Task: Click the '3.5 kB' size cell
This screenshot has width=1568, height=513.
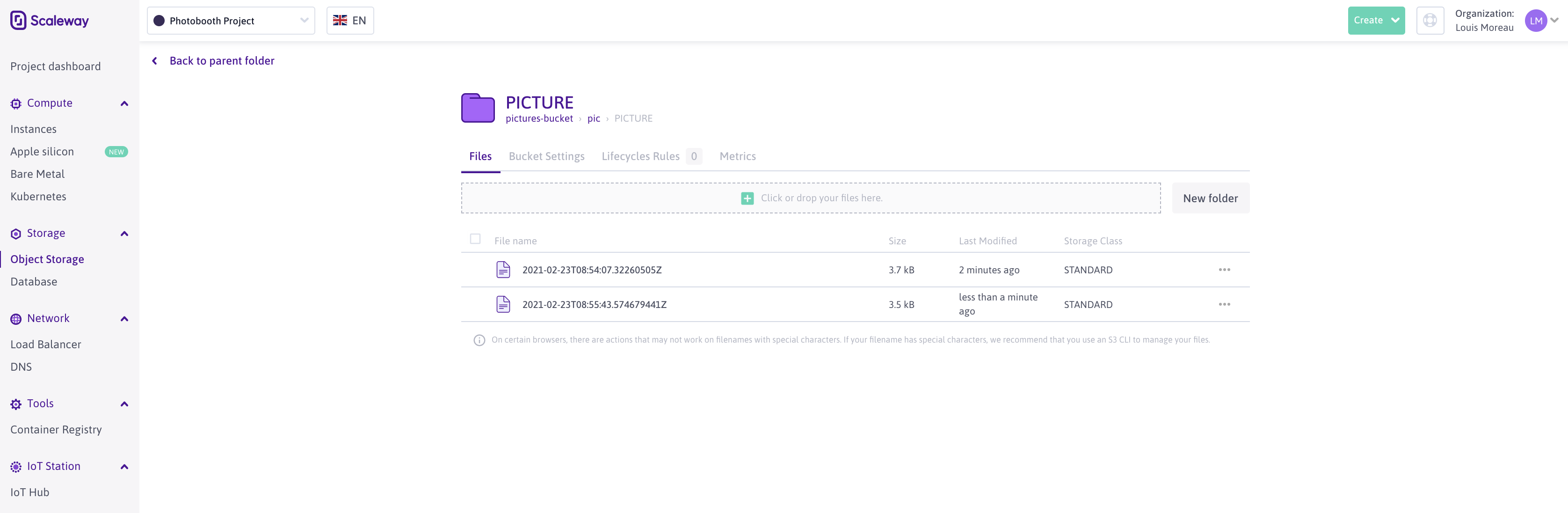Action: click(x=901, y=305)
